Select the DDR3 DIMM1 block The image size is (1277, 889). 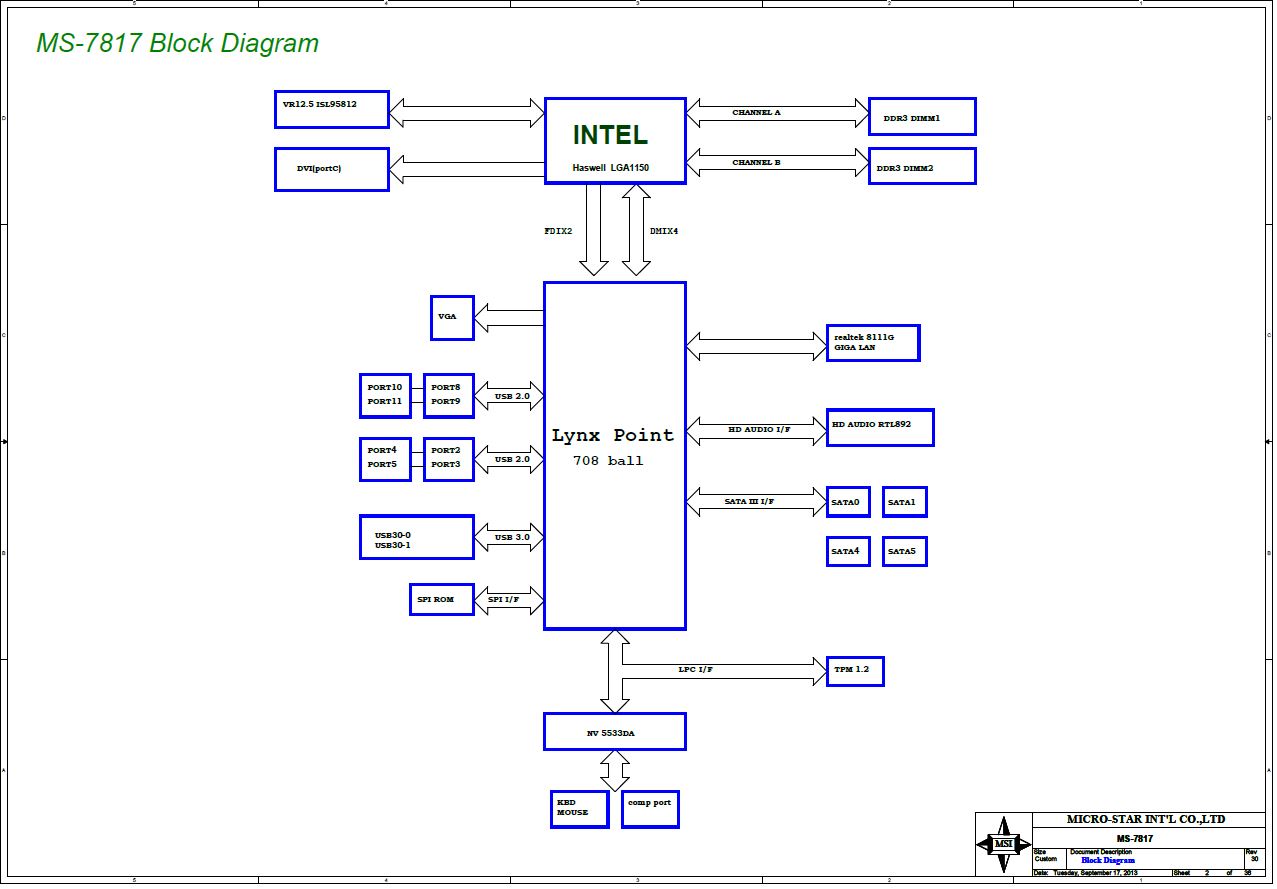pos(921,117)
